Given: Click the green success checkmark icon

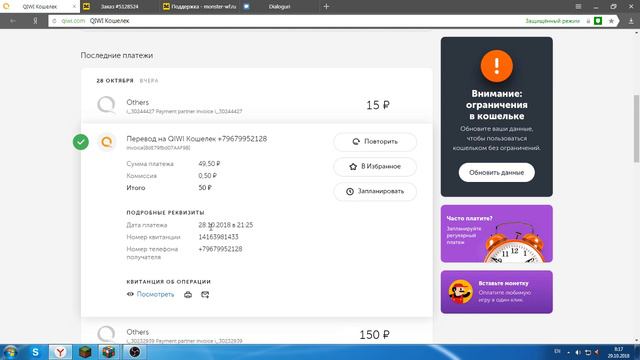Looking at the screenshot, I should click(x=81, y=142).
